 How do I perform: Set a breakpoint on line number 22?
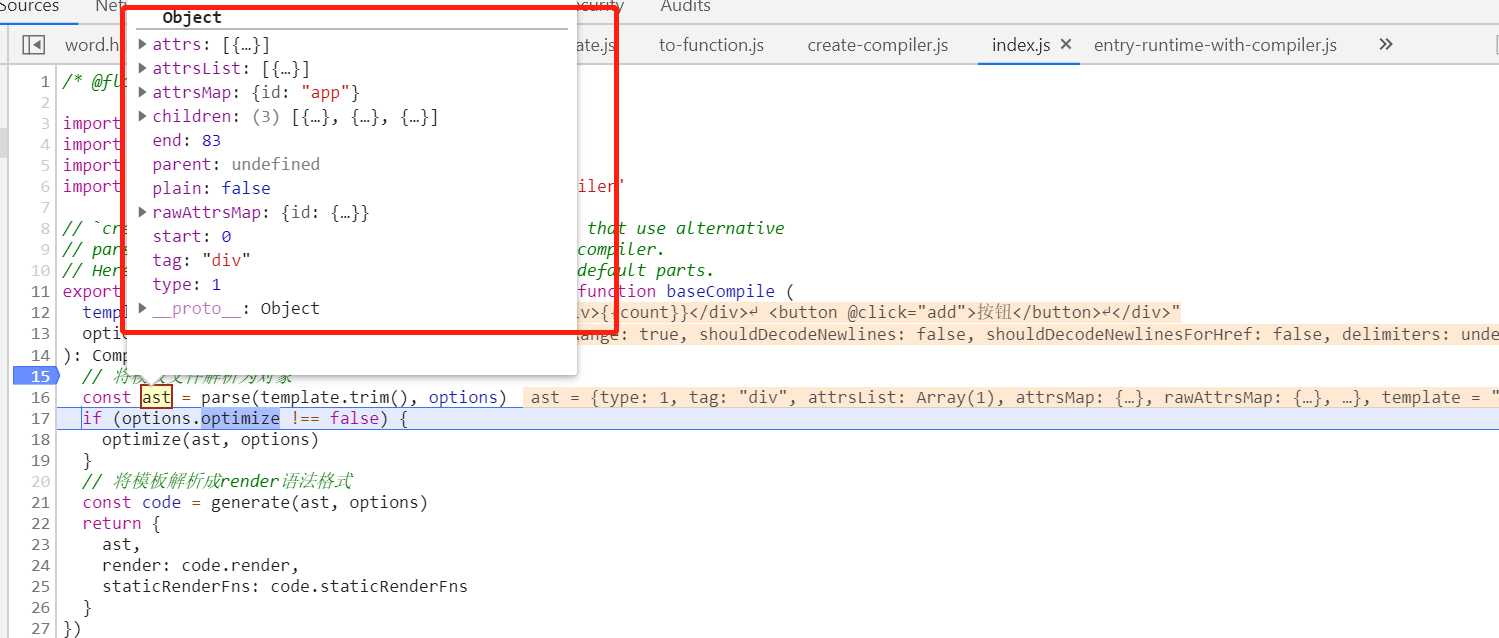click(40, 523)
